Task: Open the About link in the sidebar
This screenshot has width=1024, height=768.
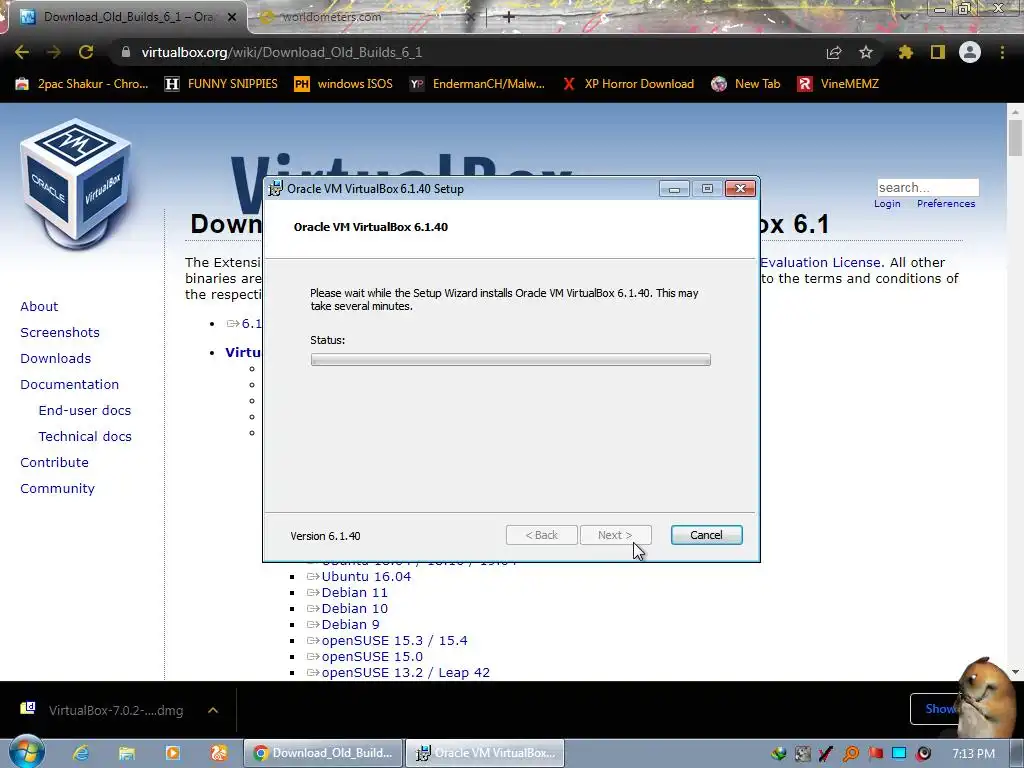Action: (39, 306)
